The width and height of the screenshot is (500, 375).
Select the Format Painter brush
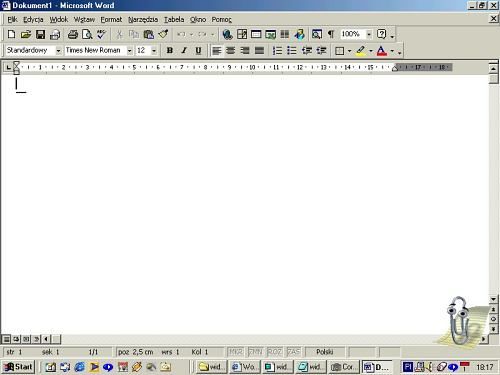[163, 34]
